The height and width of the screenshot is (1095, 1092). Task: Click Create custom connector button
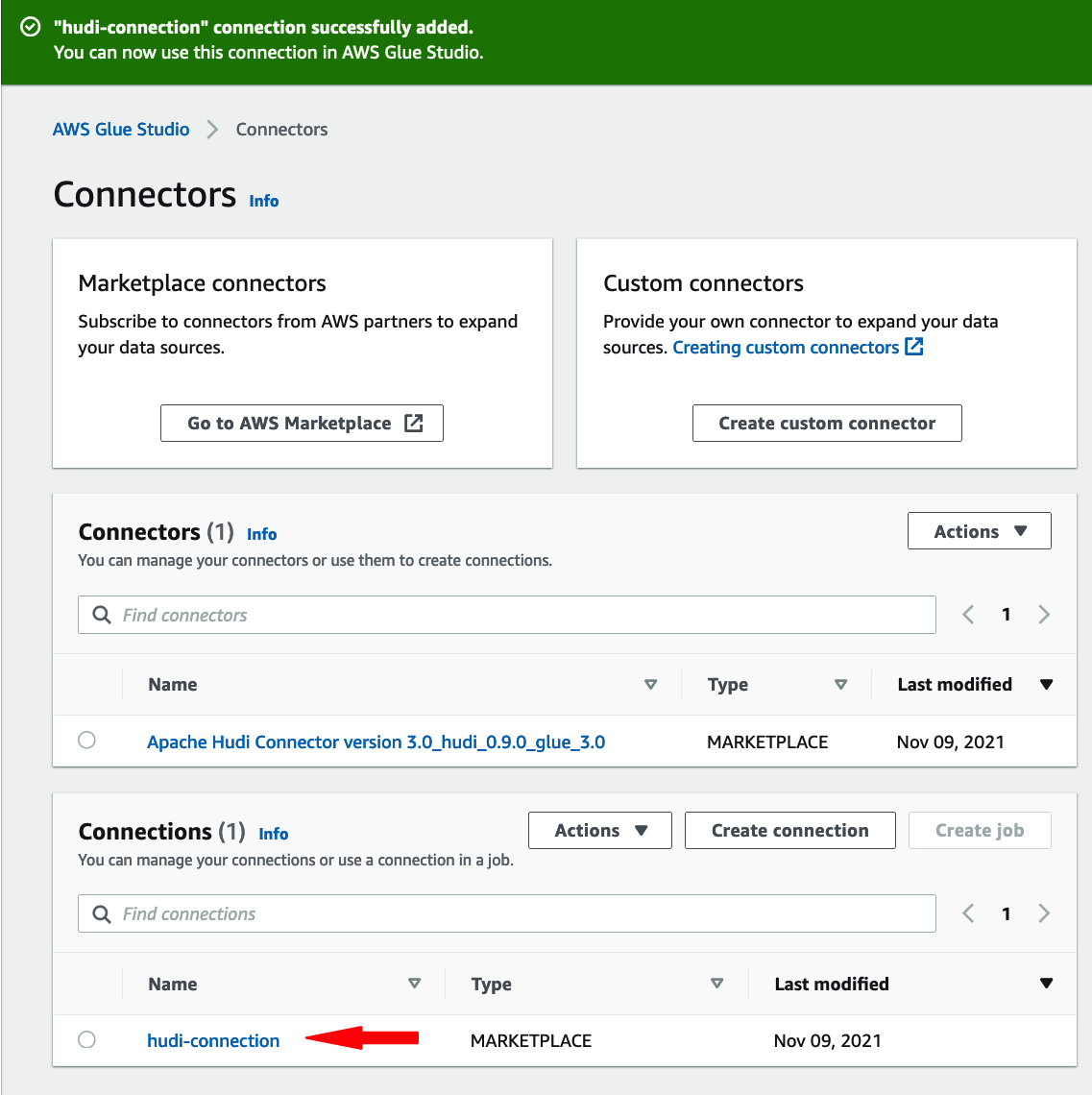click(x=827, y=424)
